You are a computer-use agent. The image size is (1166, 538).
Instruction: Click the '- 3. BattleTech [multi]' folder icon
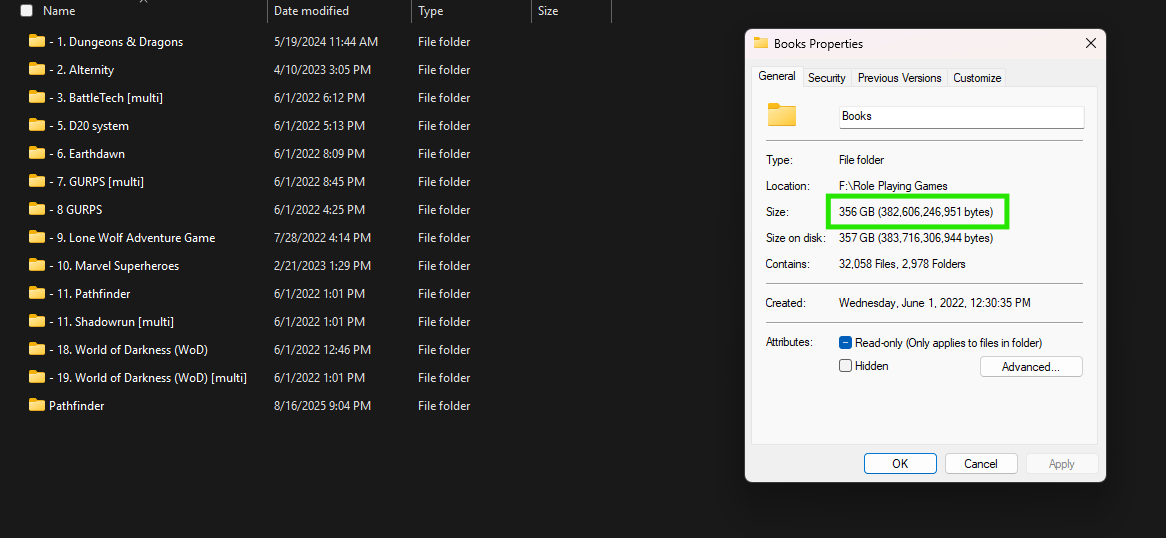point(37,97)
